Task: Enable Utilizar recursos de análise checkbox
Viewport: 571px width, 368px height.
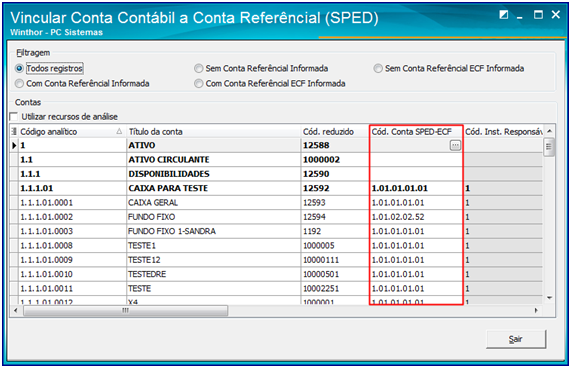Action: click(x=14, y=116)
